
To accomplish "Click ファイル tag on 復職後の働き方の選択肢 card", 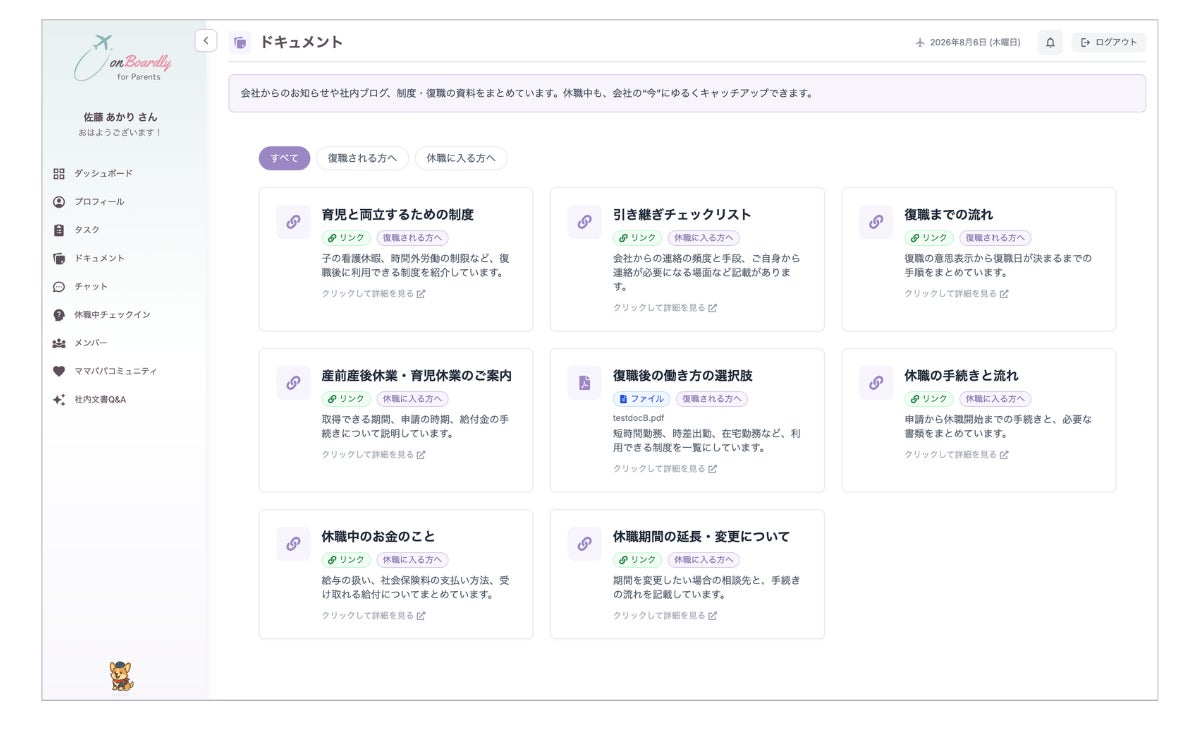I will (642, 398).
